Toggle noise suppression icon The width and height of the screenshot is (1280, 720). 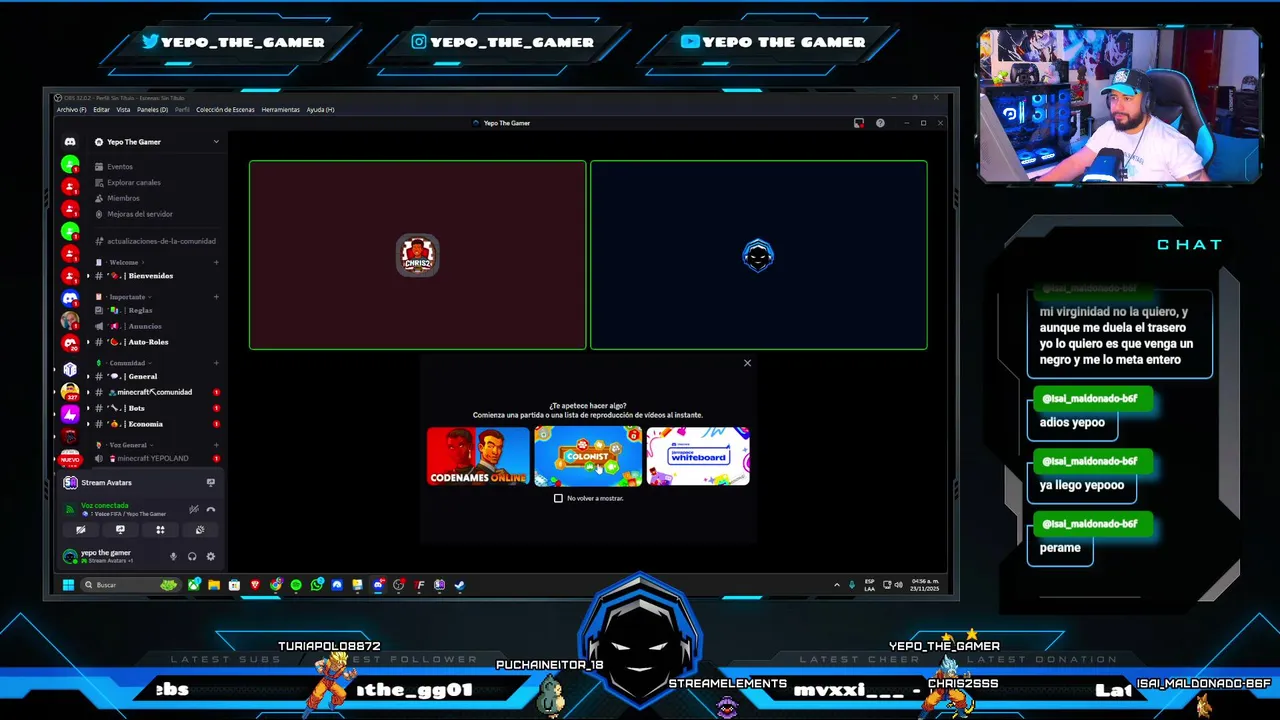point(194,510)
